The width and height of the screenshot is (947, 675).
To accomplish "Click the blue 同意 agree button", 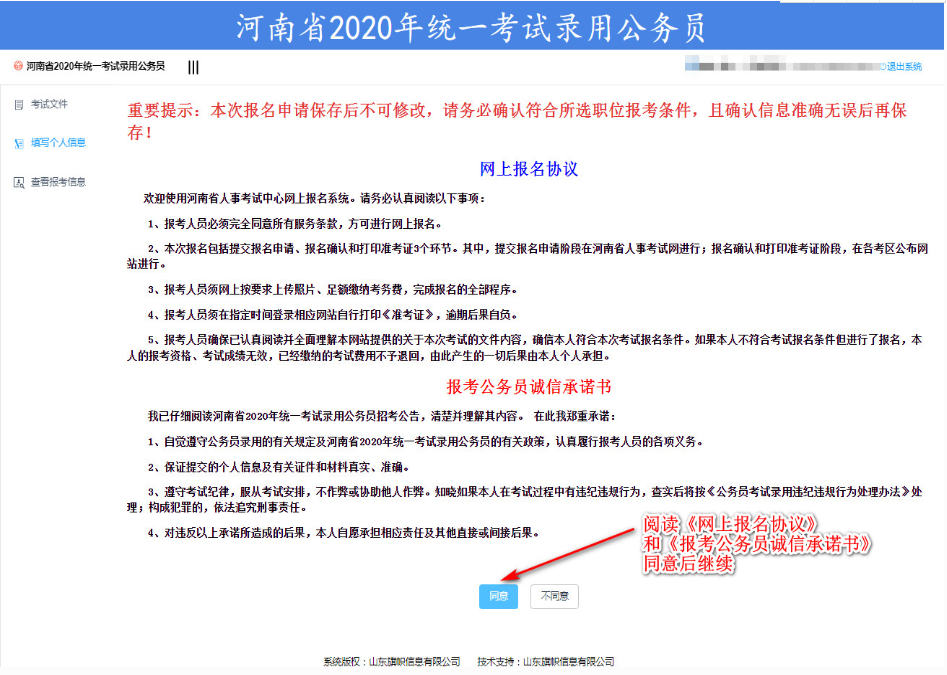I will click(498, 597).
